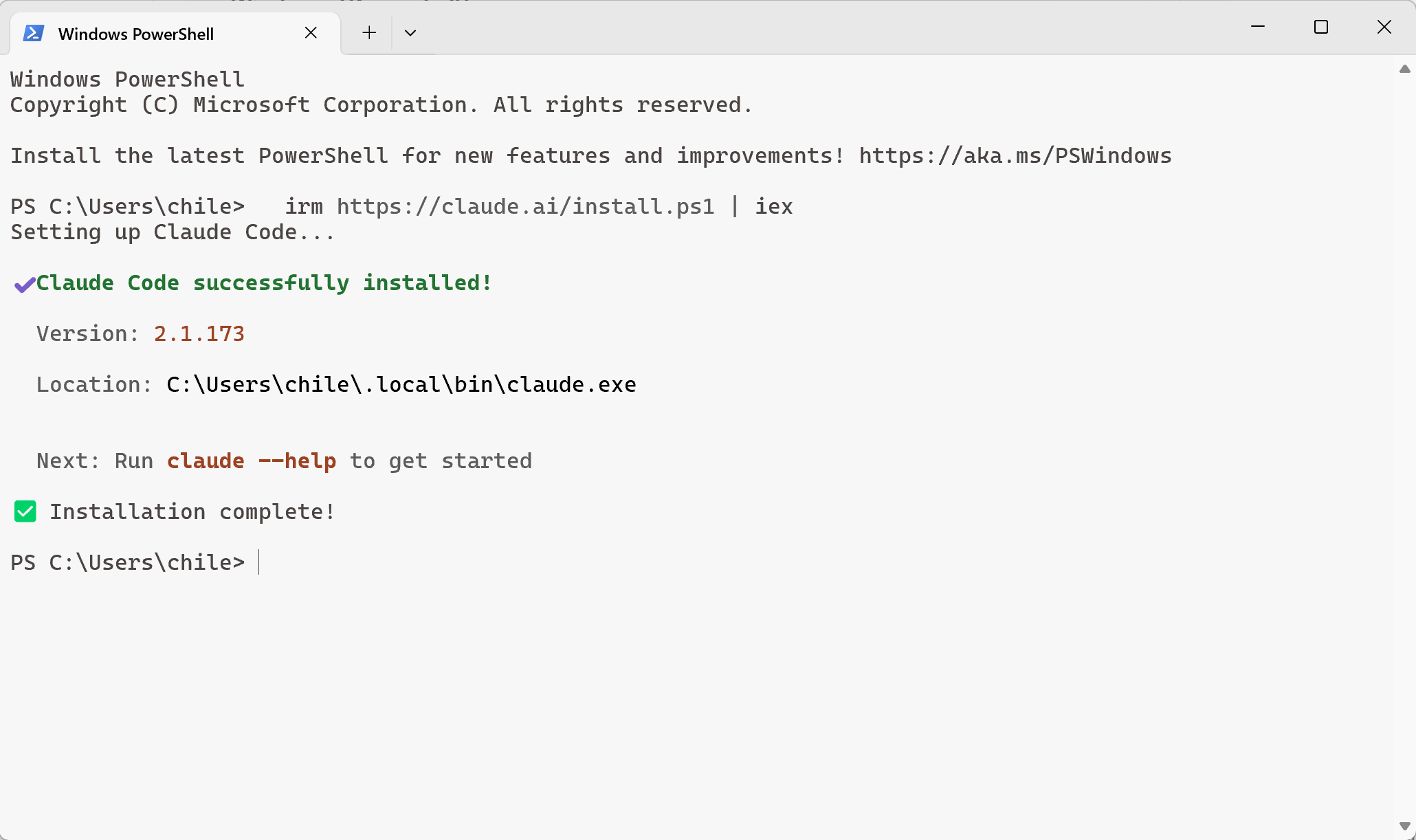
Task: Close the Windows PowerShell tab
Action: click(311, 33)
